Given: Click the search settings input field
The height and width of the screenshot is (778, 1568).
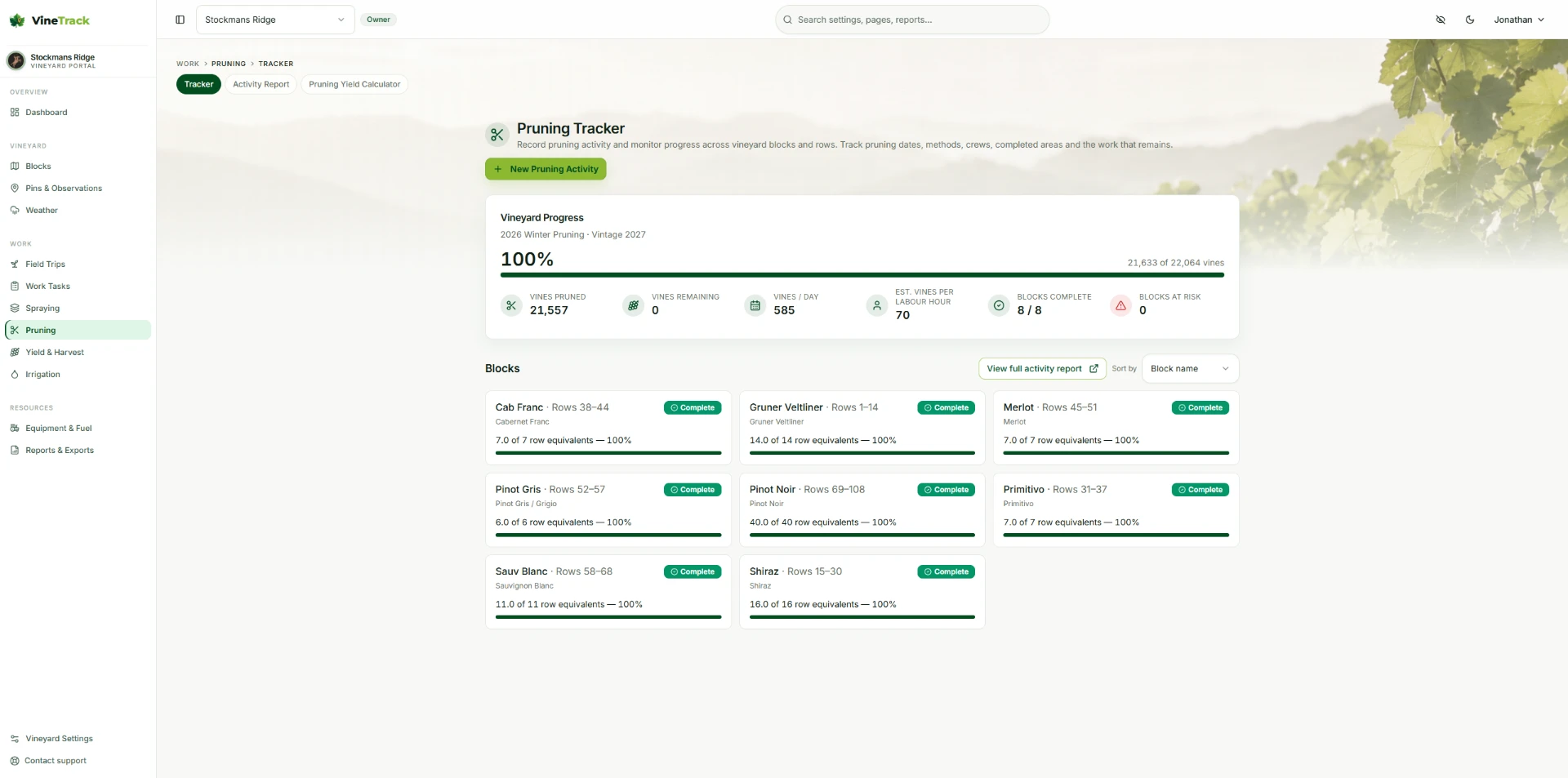Looking at the screenshot, I should [x=912, y=20].
